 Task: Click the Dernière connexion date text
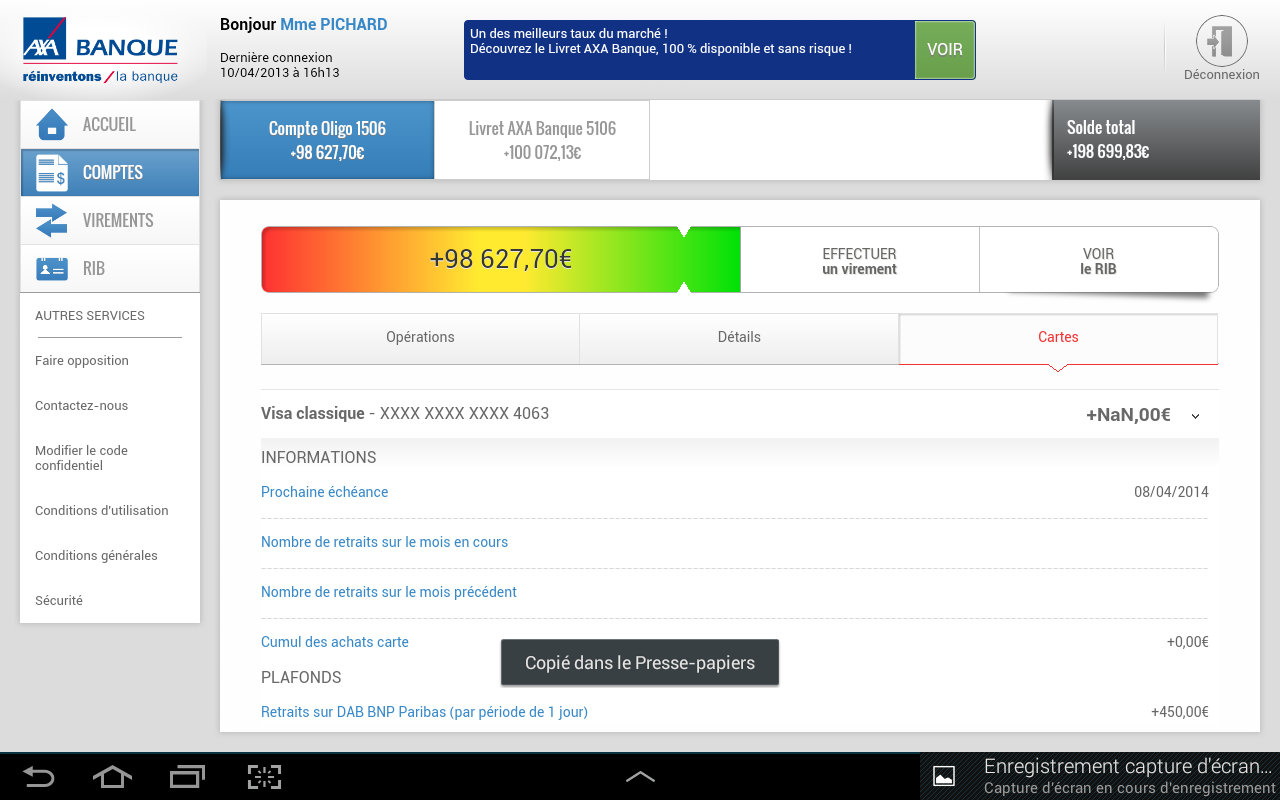[280, 65]
